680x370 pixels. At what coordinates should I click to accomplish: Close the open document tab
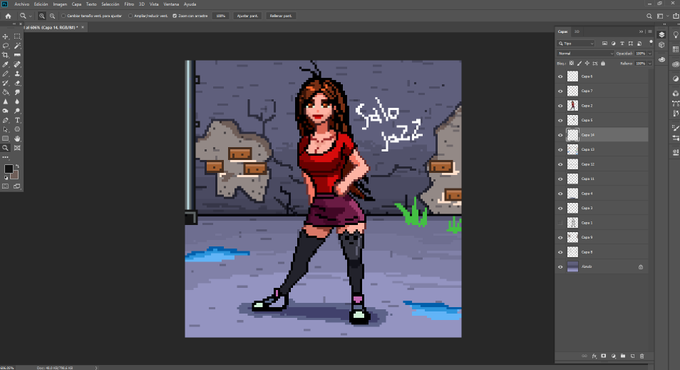pyautogui.click(x=82, y=27)
